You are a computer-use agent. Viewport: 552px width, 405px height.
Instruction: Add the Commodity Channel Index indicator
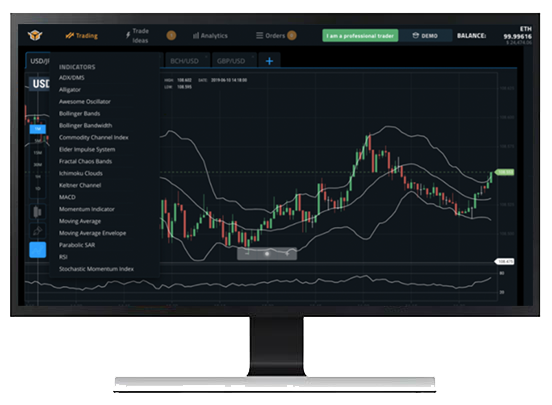94,137
